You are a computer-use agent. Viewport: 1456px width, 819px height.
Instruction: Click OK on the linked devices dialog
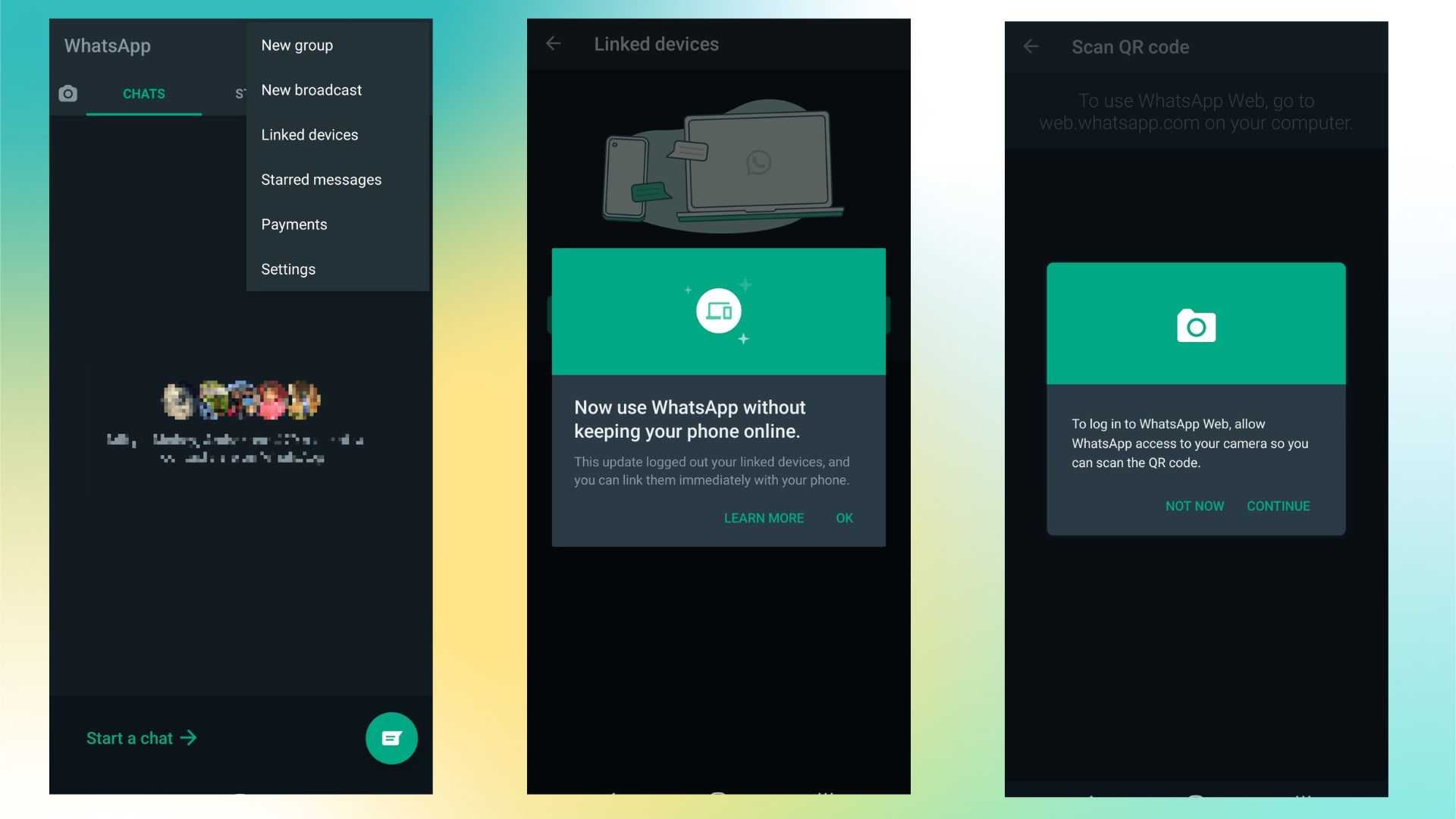(844, 517)
